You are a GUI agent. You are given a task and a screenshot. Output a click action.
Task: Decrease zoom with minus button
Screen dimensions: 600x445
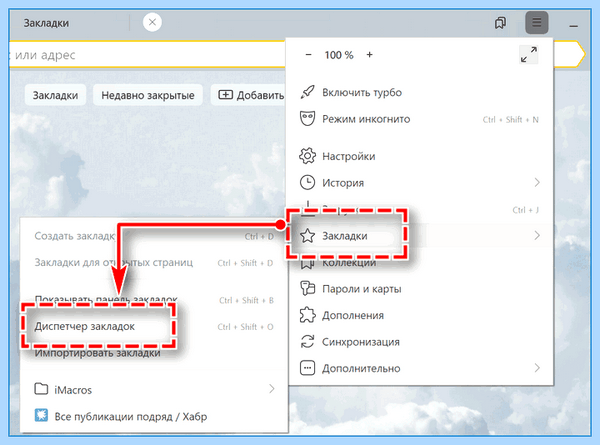click(x=308, y=55)
